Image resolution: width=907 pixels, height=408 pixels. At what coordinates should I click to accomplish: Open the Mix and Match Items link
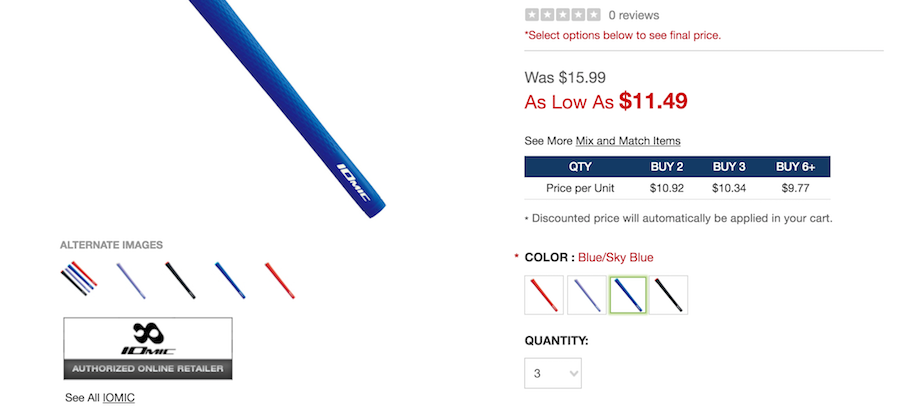(x=628, y=141)
